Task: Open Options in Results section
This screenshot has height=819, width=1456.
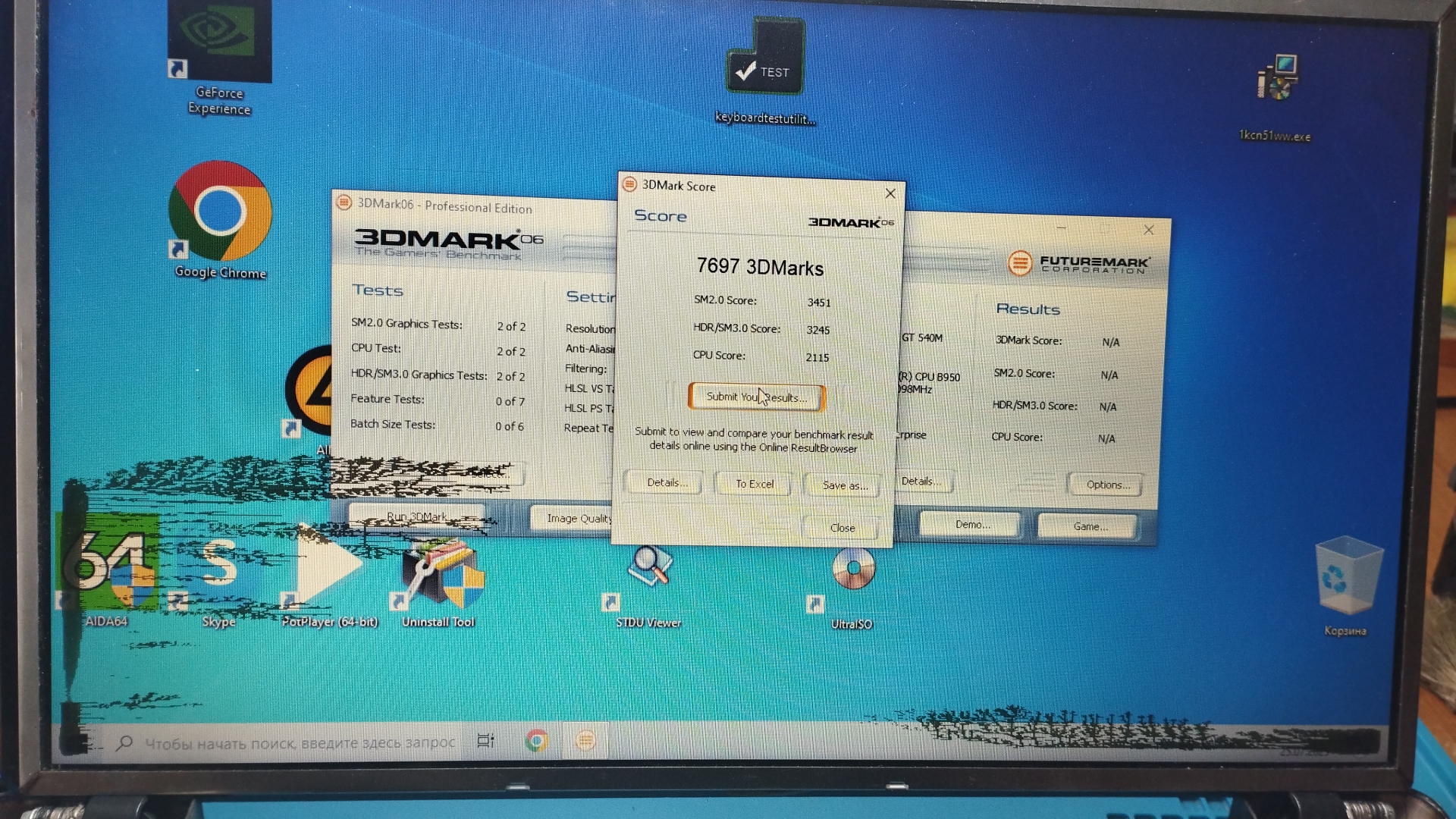Action: [1106, 485]
